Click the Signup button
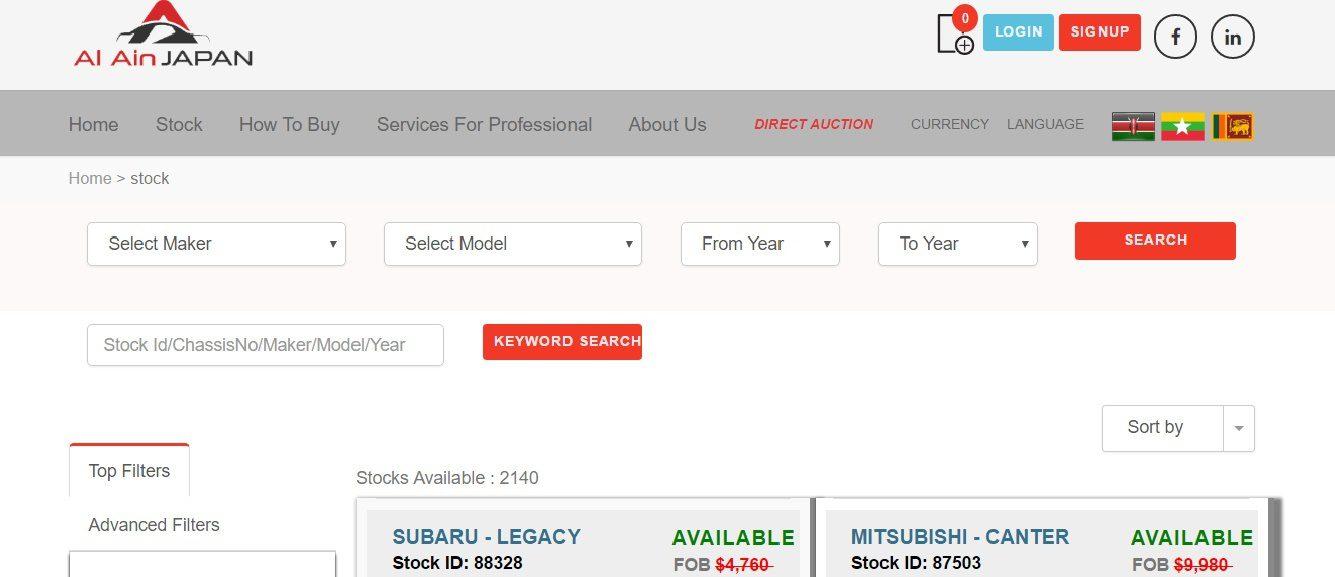The height and width of the screenshot is (577, 1335). point(1100,32)
